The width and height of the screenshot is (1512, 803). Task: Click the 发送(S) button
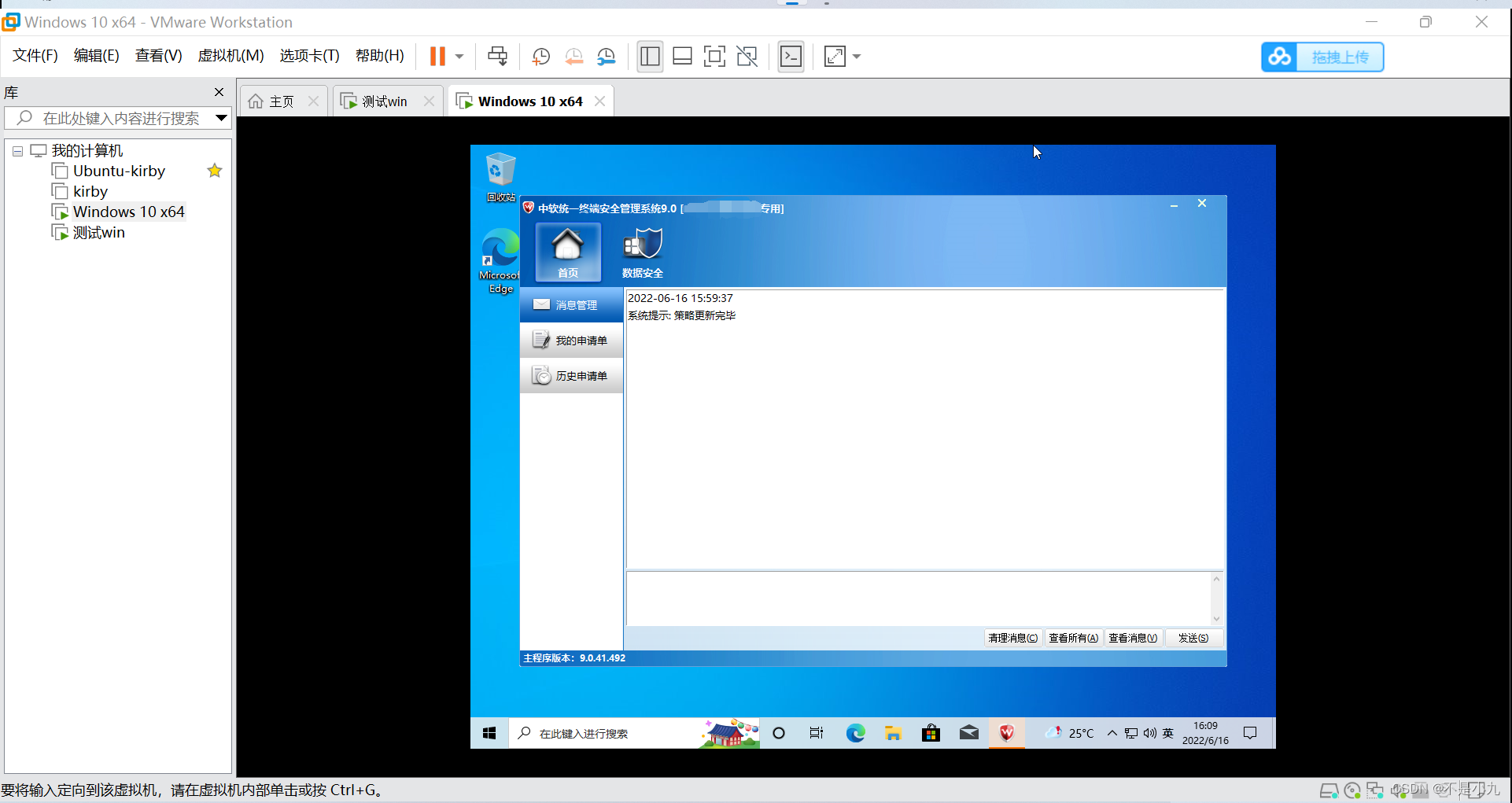1193,638
